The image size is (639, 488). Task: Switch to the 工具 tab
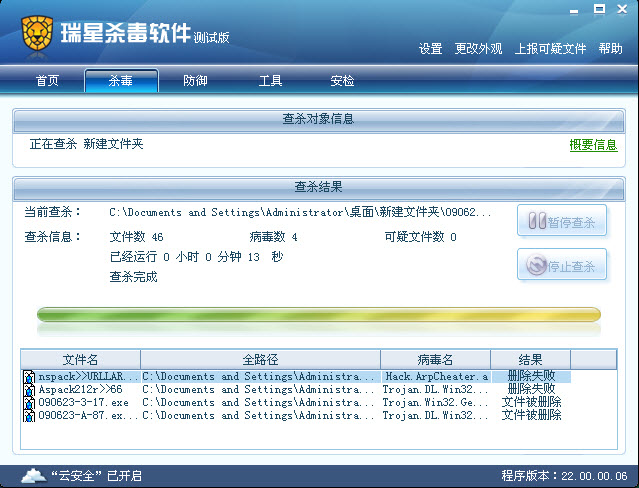[x=270, y=80]
